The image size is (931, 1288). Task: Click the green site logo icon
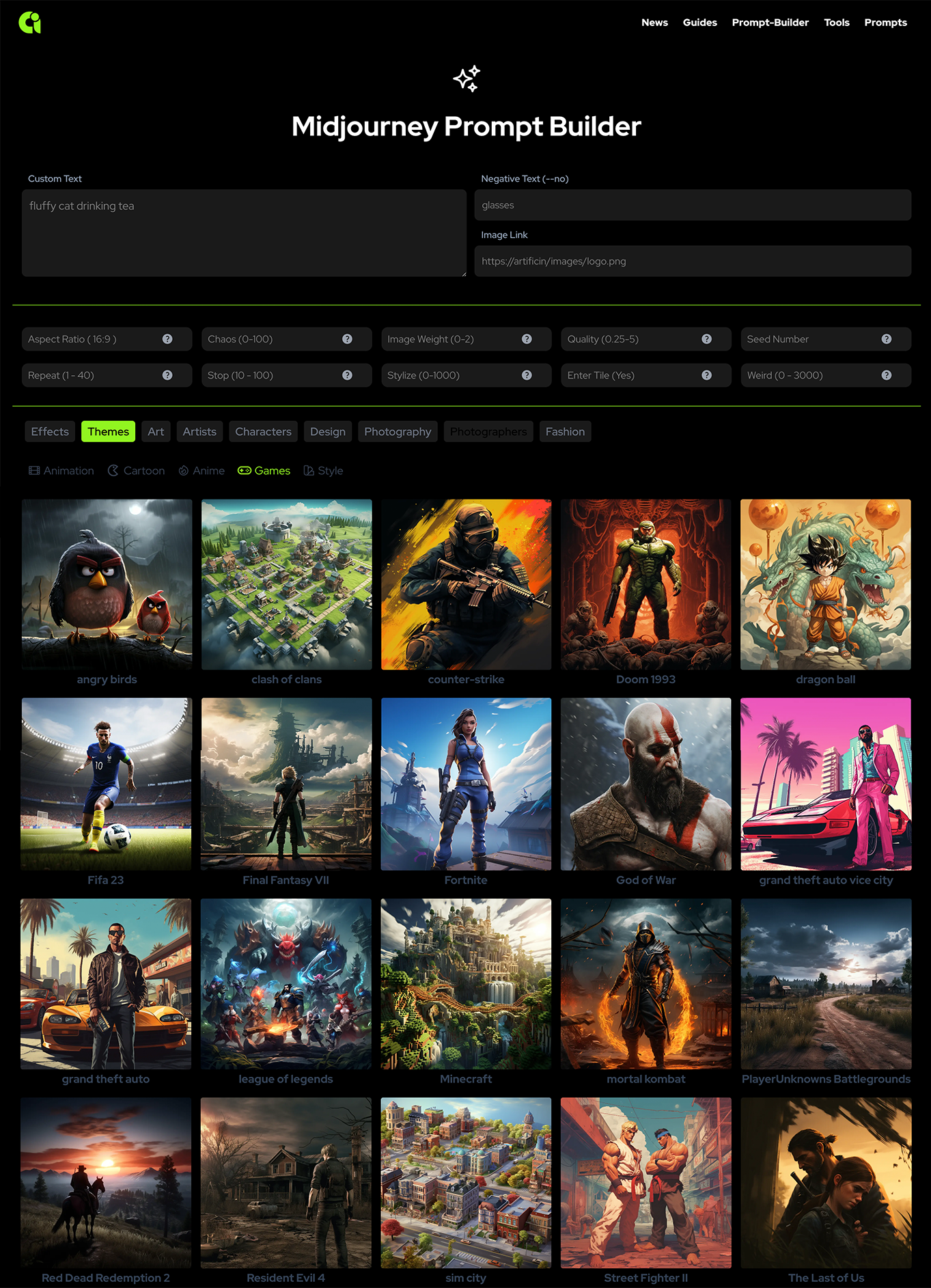(x=29, y=23)
